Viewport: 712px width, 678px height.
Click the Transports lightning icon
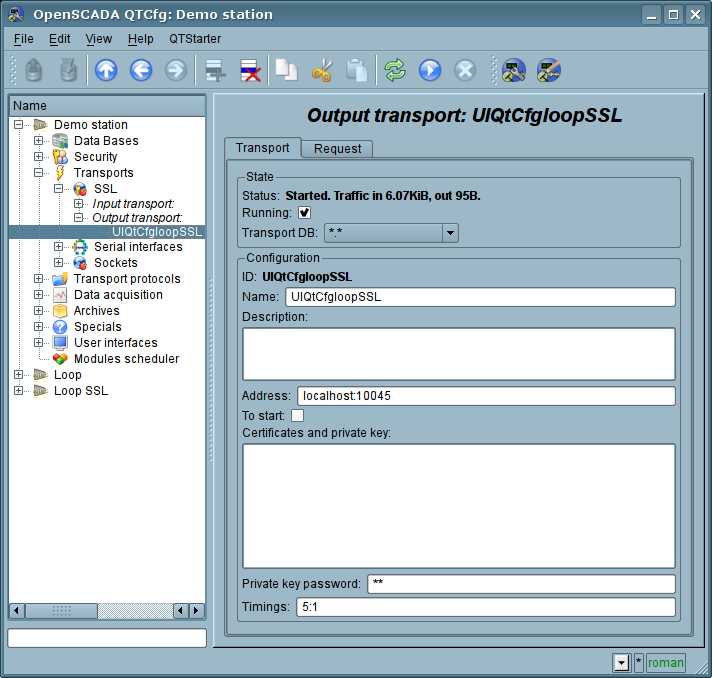tap(60, 173)
